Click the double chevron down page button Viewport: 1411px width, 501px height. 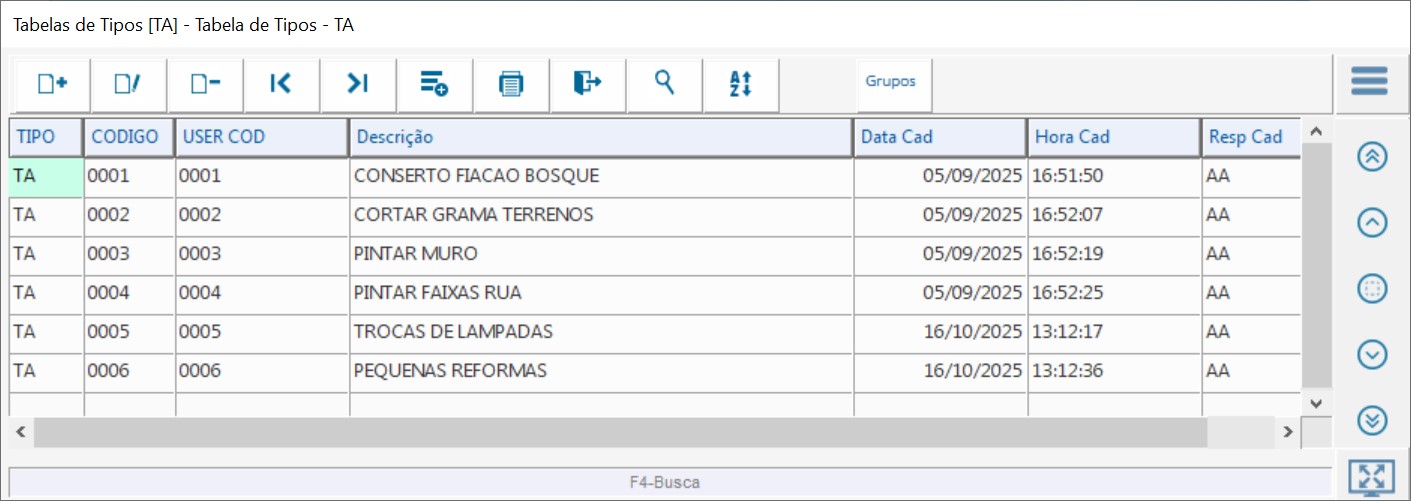(1372, 421)
